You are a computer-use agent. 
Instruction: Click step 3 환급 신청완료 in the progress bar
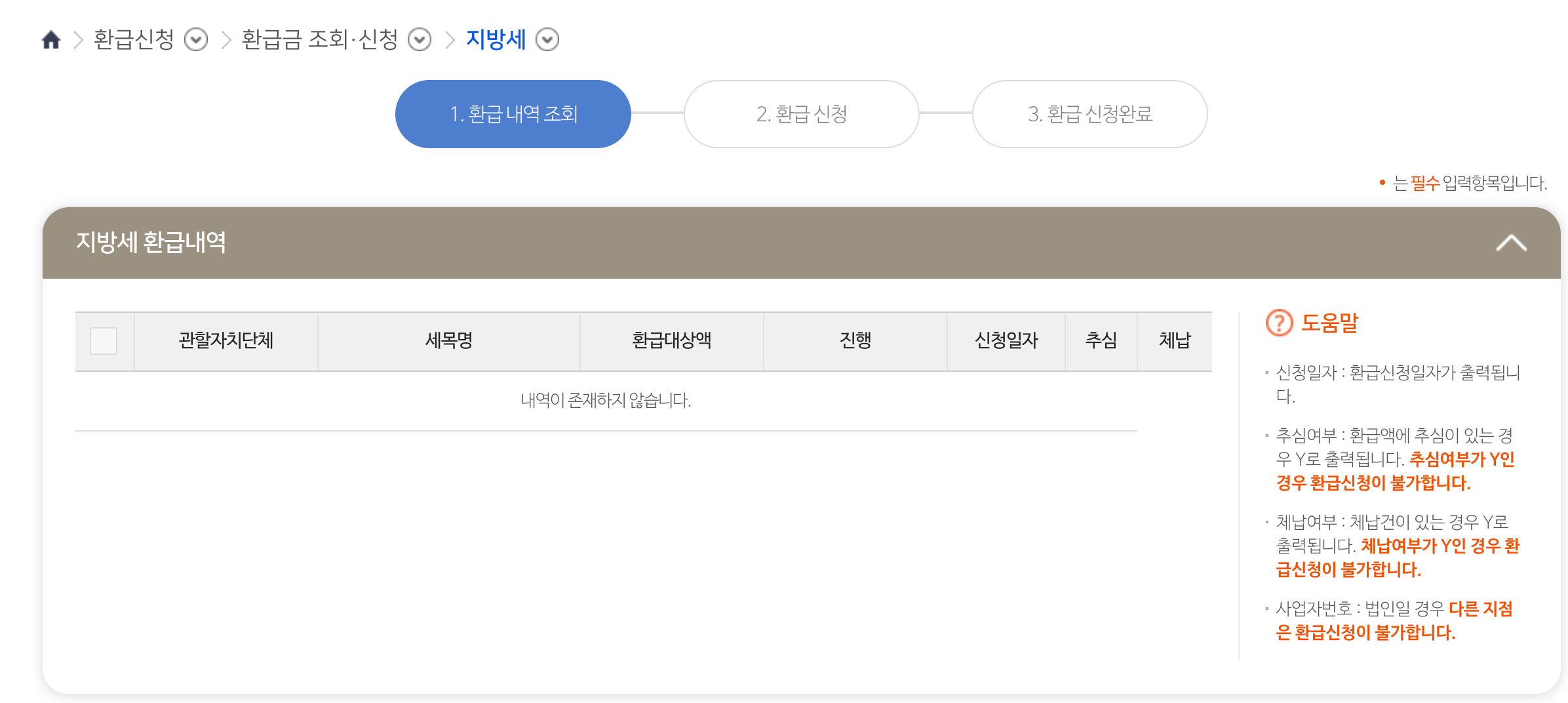coord(1089,113)
